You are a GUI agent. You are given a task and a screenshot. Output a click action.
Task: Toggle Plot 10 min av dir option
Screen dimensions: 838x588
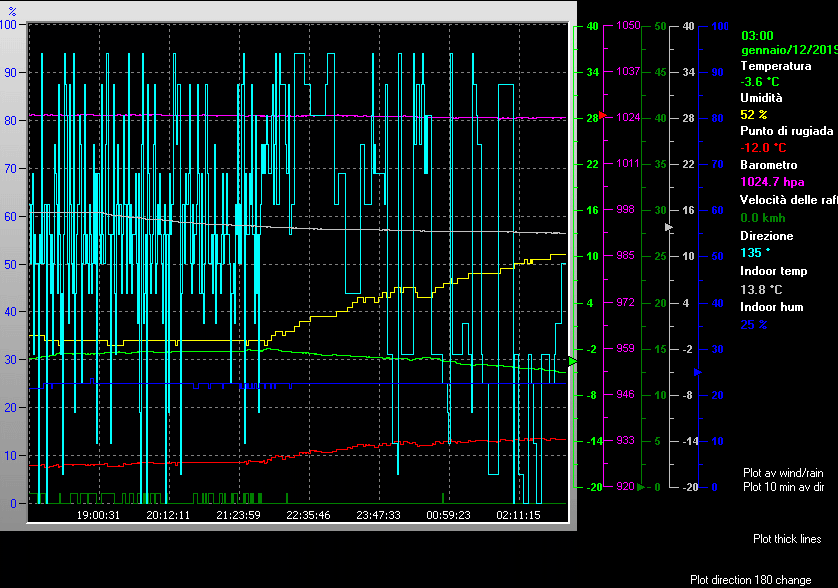click(783, 486)
